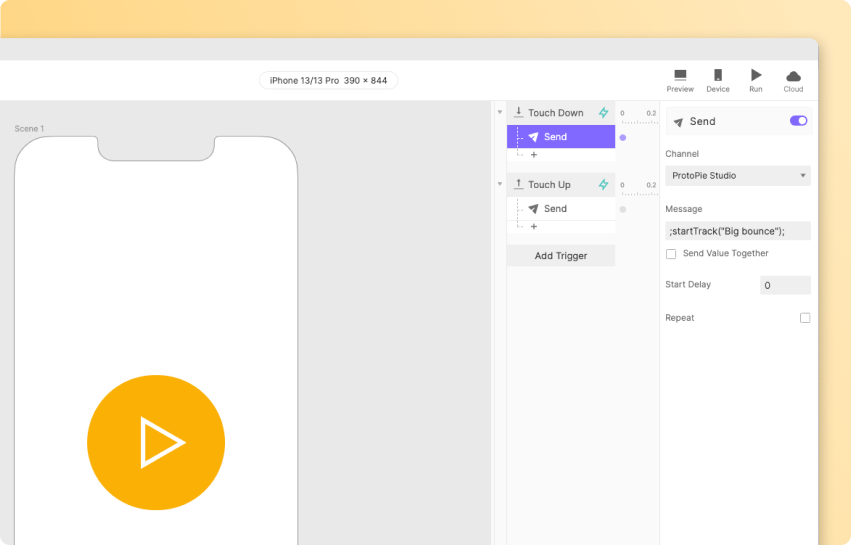Open the Channel dropdown showing ProtoPie Studio
This screenshot has width=851, height=545.
738,175
